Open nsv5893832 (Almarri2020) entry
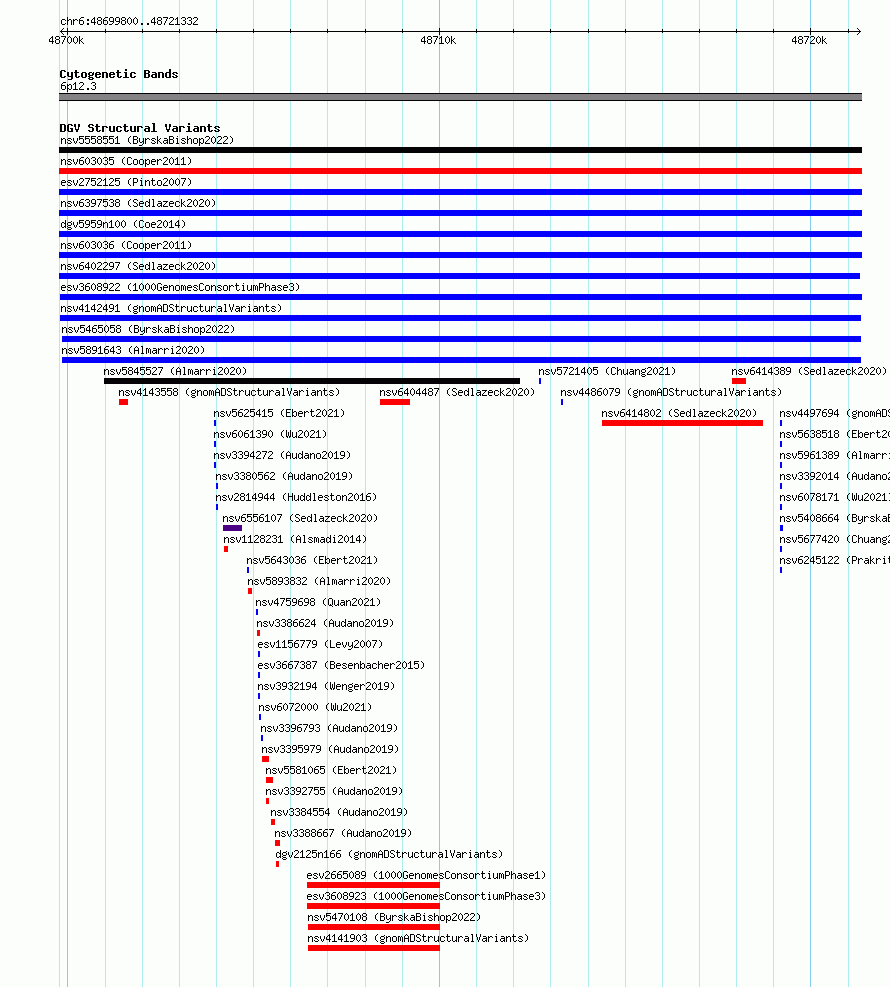This screenshot has height=987, width=890. tap(319, 581)
